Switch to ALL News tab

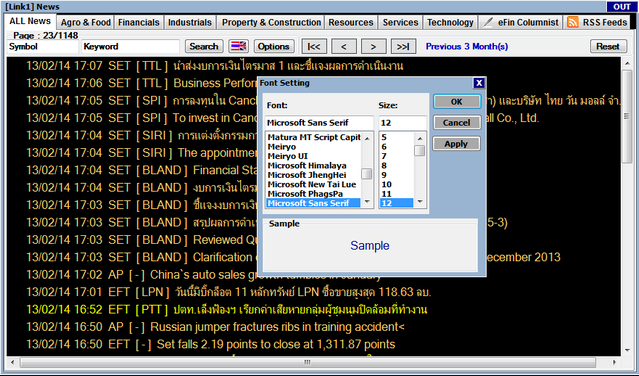coord(30,21)
